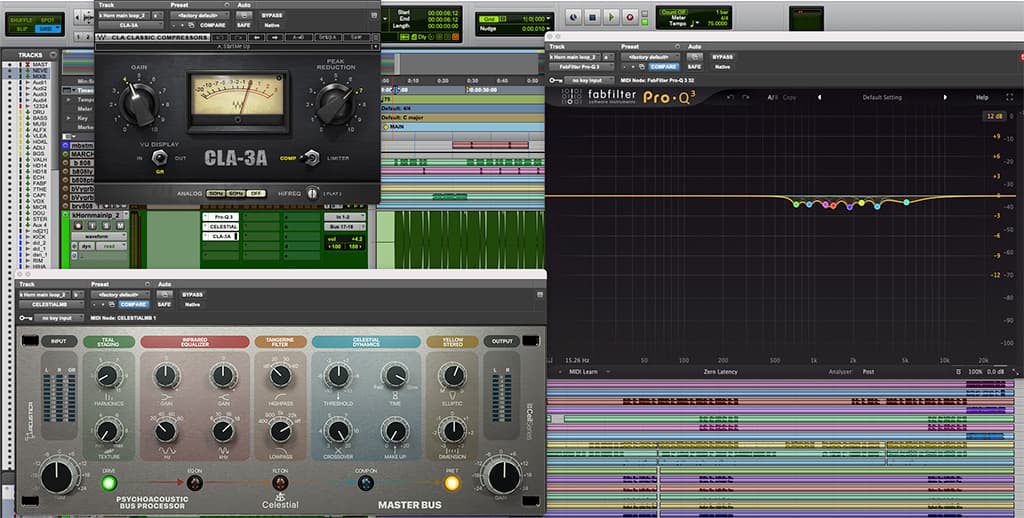
Task: Select the GRID edit mode button
Action: point(47,29)
